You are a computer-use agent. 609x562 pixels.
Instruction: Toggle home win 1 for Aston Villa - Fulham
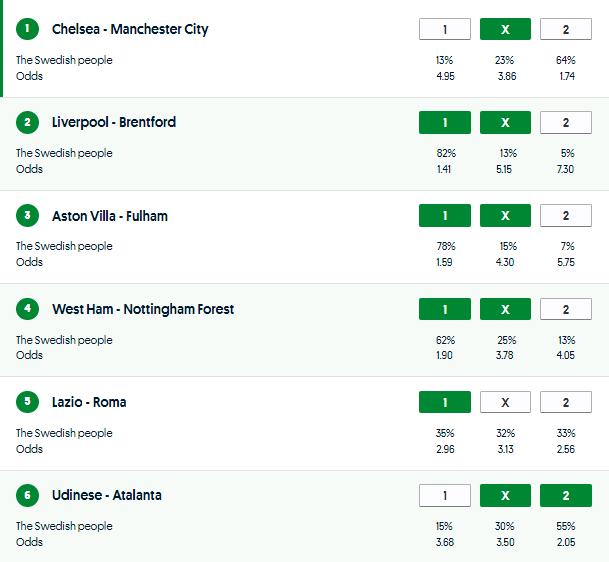point(444,216)
